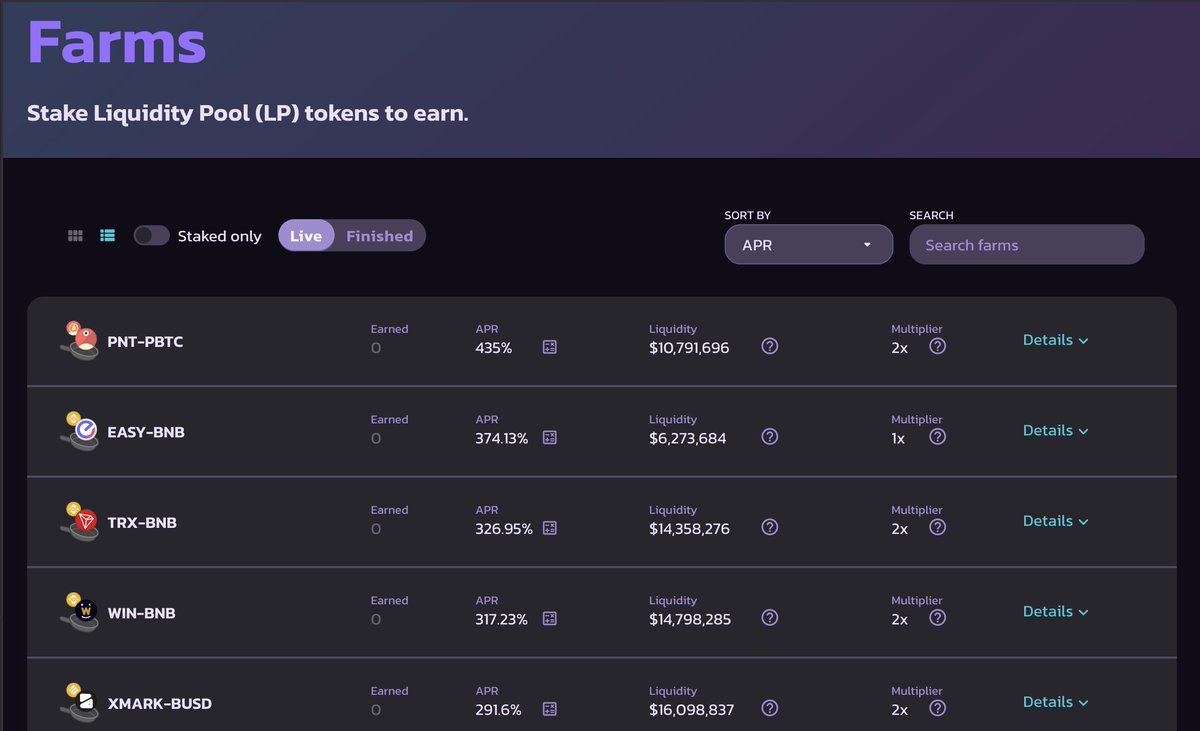Screen dimensions: 1200x731
Task: Select the Live farms tab
Action: [x=306, y=235]
